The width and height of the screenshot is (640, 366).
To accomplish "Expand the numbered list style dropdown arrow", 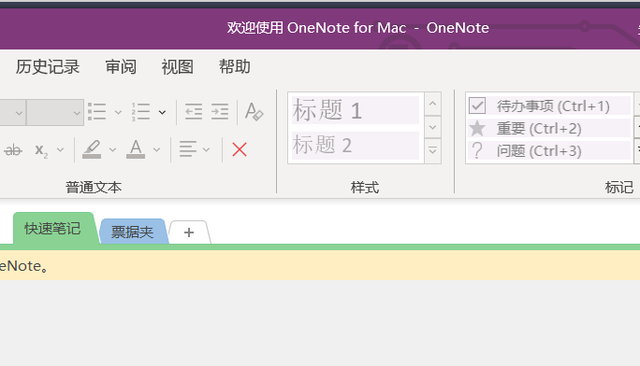I will point(162,112).
